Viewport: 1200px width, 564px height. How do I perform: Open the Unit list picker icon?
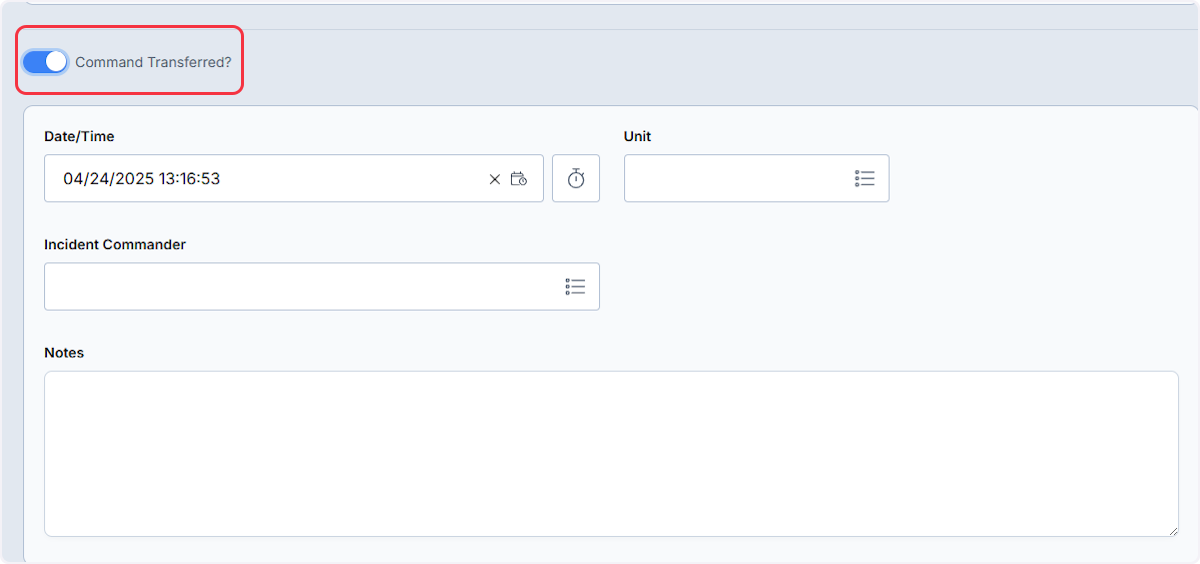[x=865, y=178]
